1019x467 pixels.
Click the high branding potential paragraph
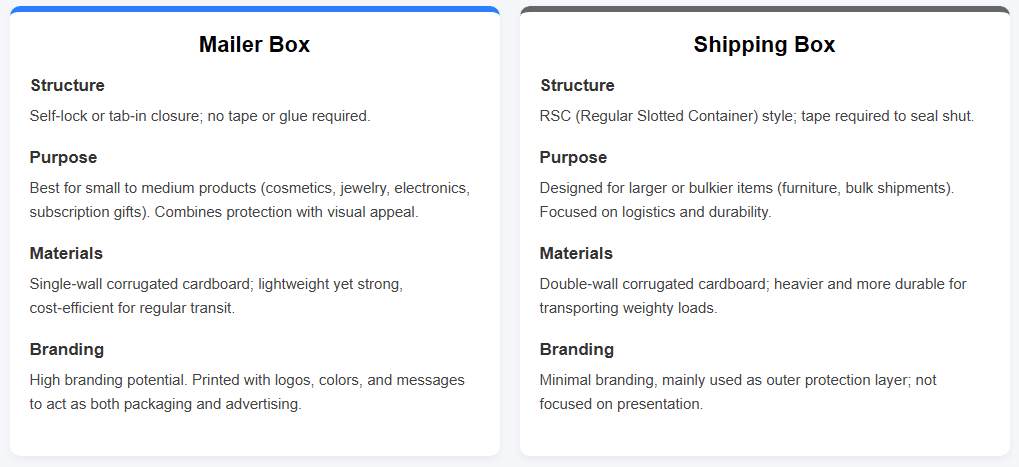pos(247,392)
